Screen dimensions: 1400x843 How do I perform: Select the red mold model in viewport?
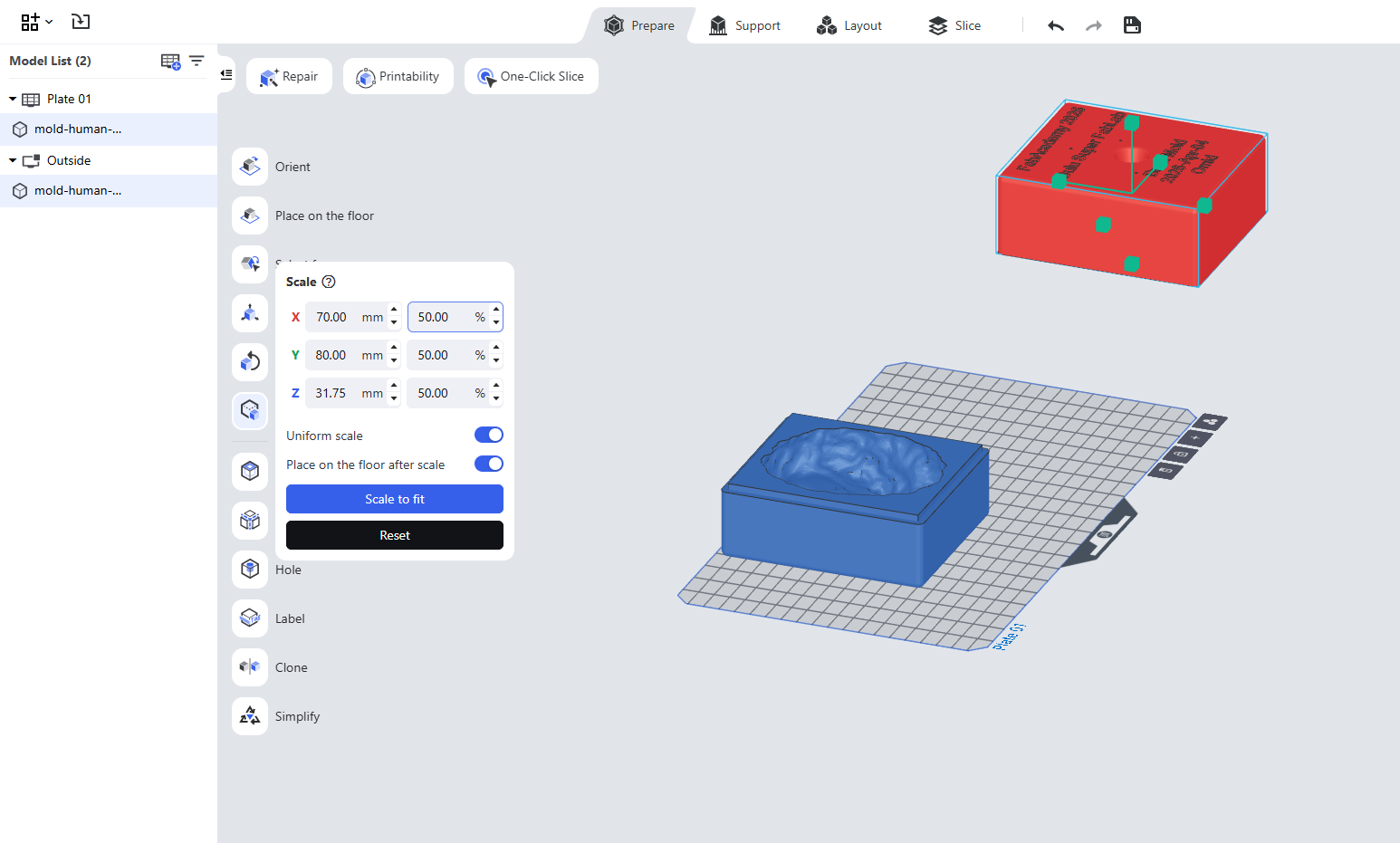click(x=1132, y=193)
